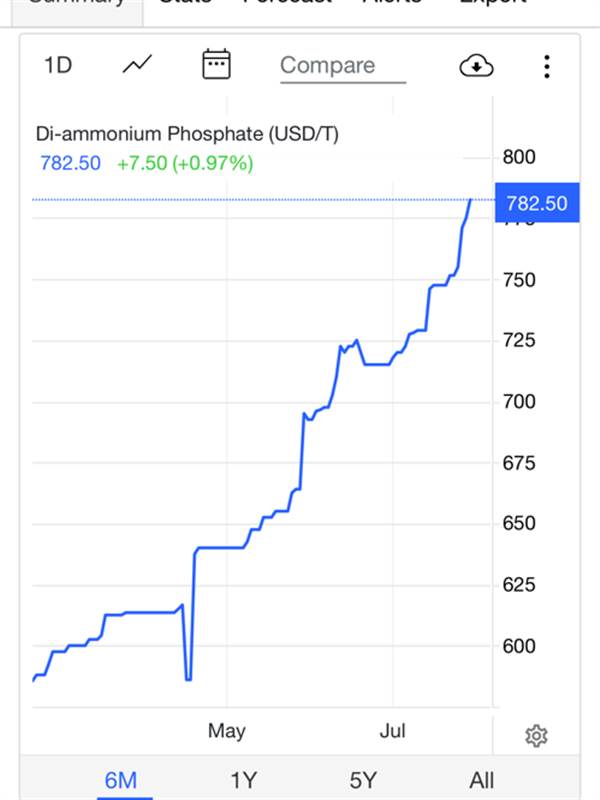The image size is (600, 800).
Task: Click the May label on the time axis
Action: (x=227, y=731)
